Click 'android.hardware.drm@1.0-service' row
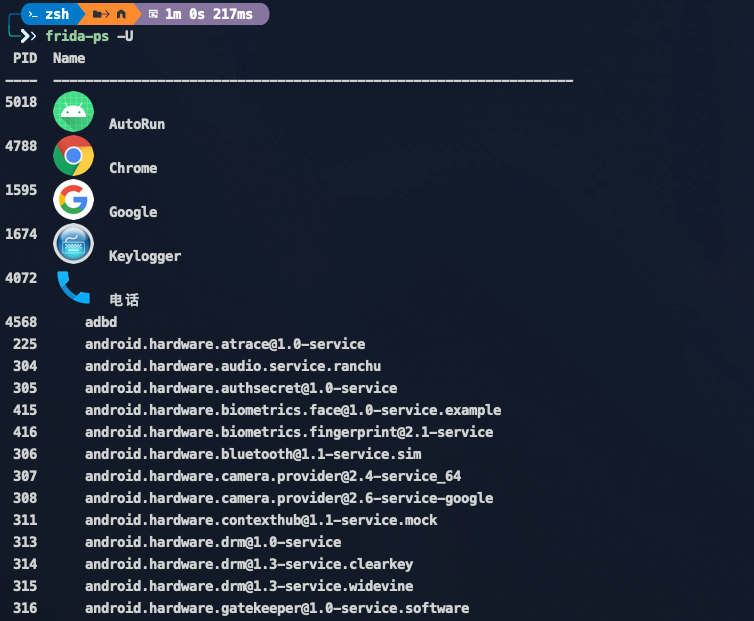The height and width of the screenshot is (621, 754). [213, 542]
